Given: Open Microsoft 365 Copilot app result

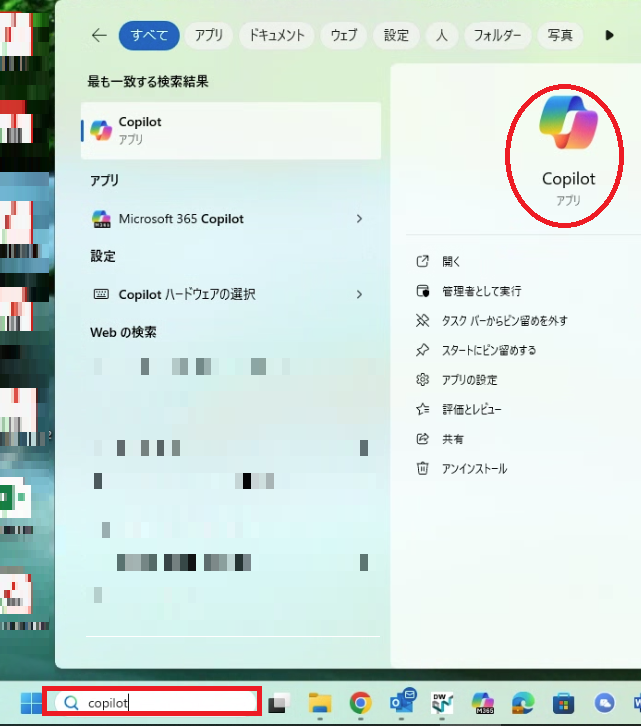Looking at the screenshot, I should 231,219.
